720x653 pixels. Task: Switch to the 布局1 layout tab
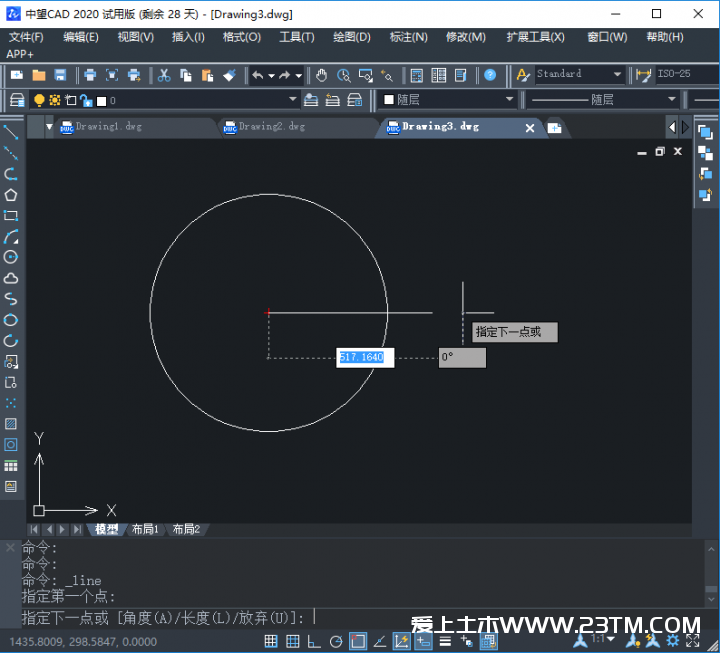145,529
